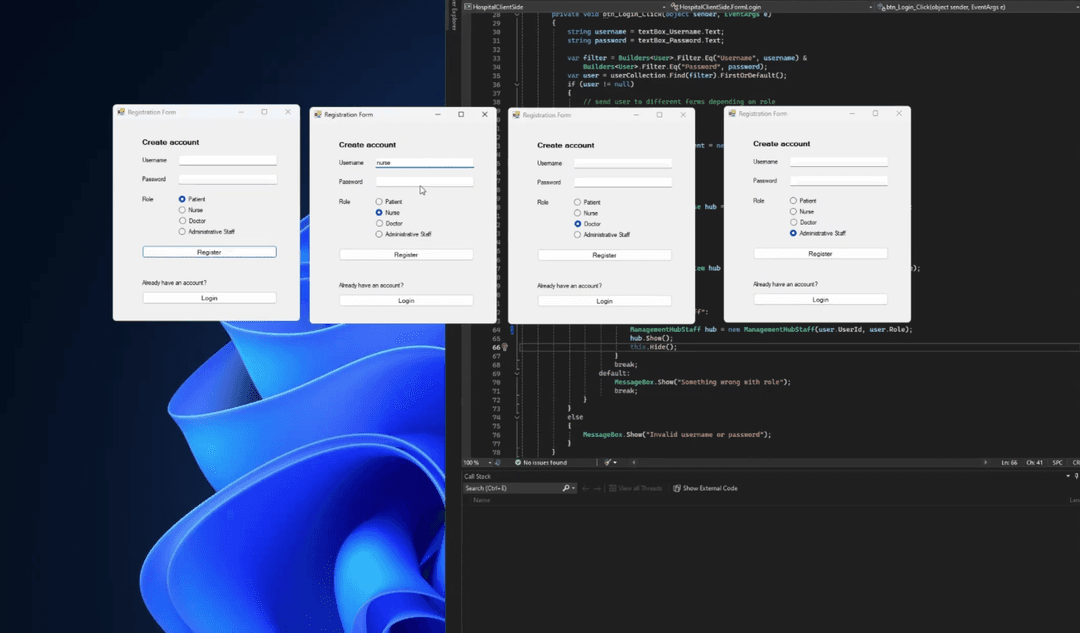Image resolution: width=1080 pixels, height=633 pixels.
Task: Click the Show External Code icon
Action: click(x=677, y=488)
